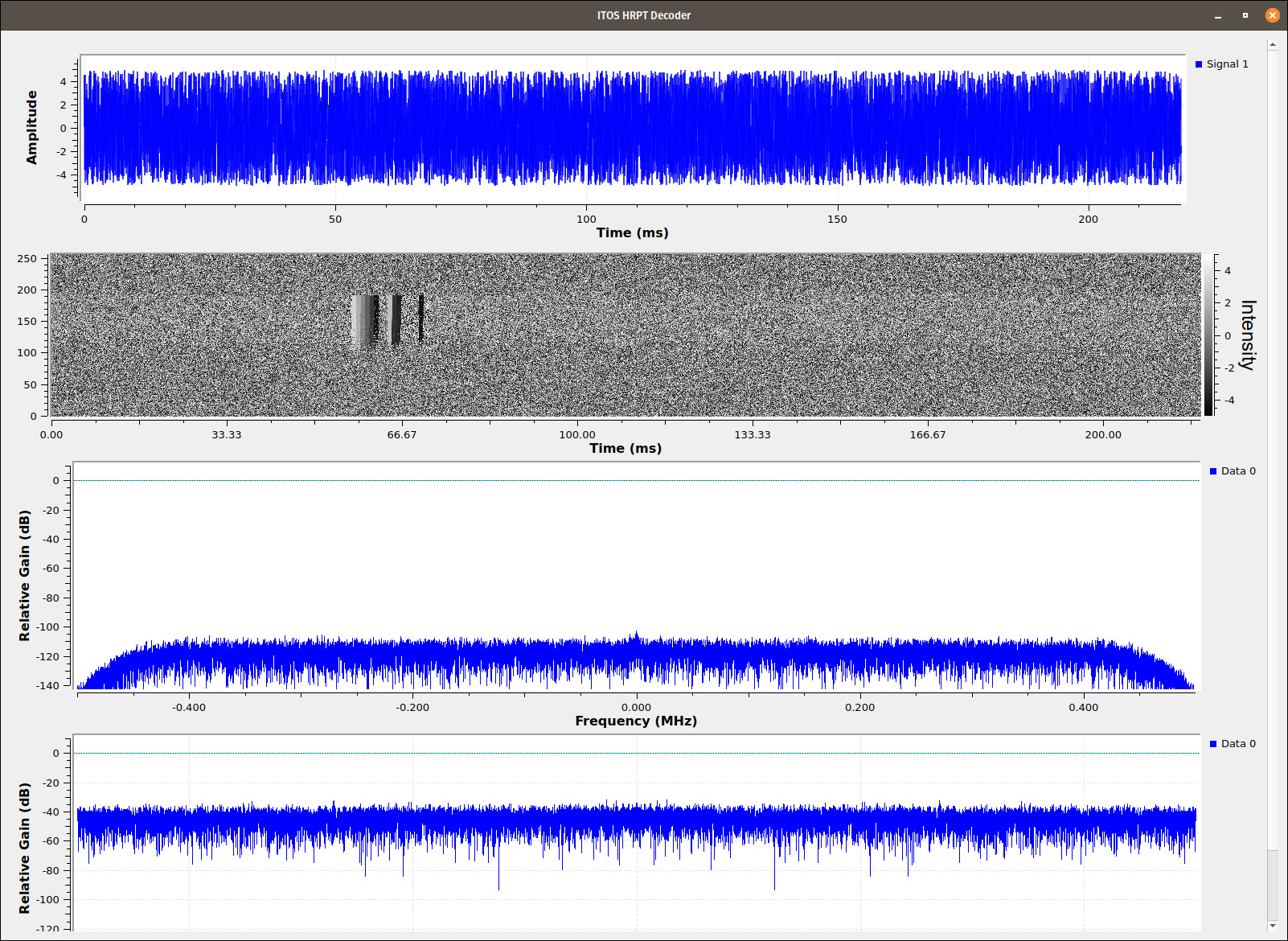The image size is (1288, 941).
Task: Click the 133.33 raster time tick
Action: pyautogui.click(x=753, y=435)
